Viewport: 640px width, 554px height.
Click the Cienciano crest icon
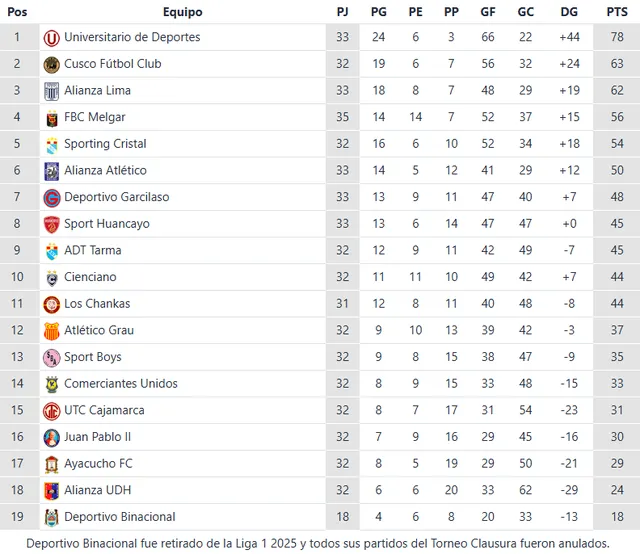coord(51,277)
